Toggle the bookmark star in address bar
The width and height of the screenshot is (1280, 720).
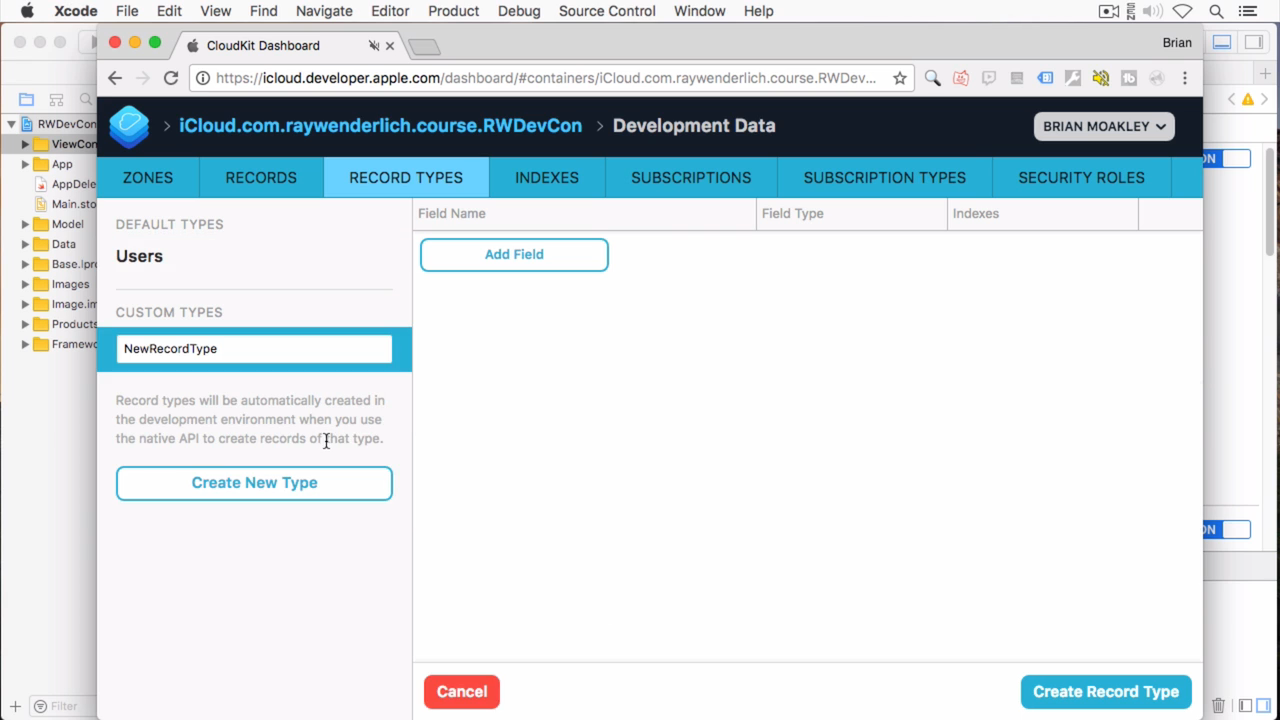(900, 77)
